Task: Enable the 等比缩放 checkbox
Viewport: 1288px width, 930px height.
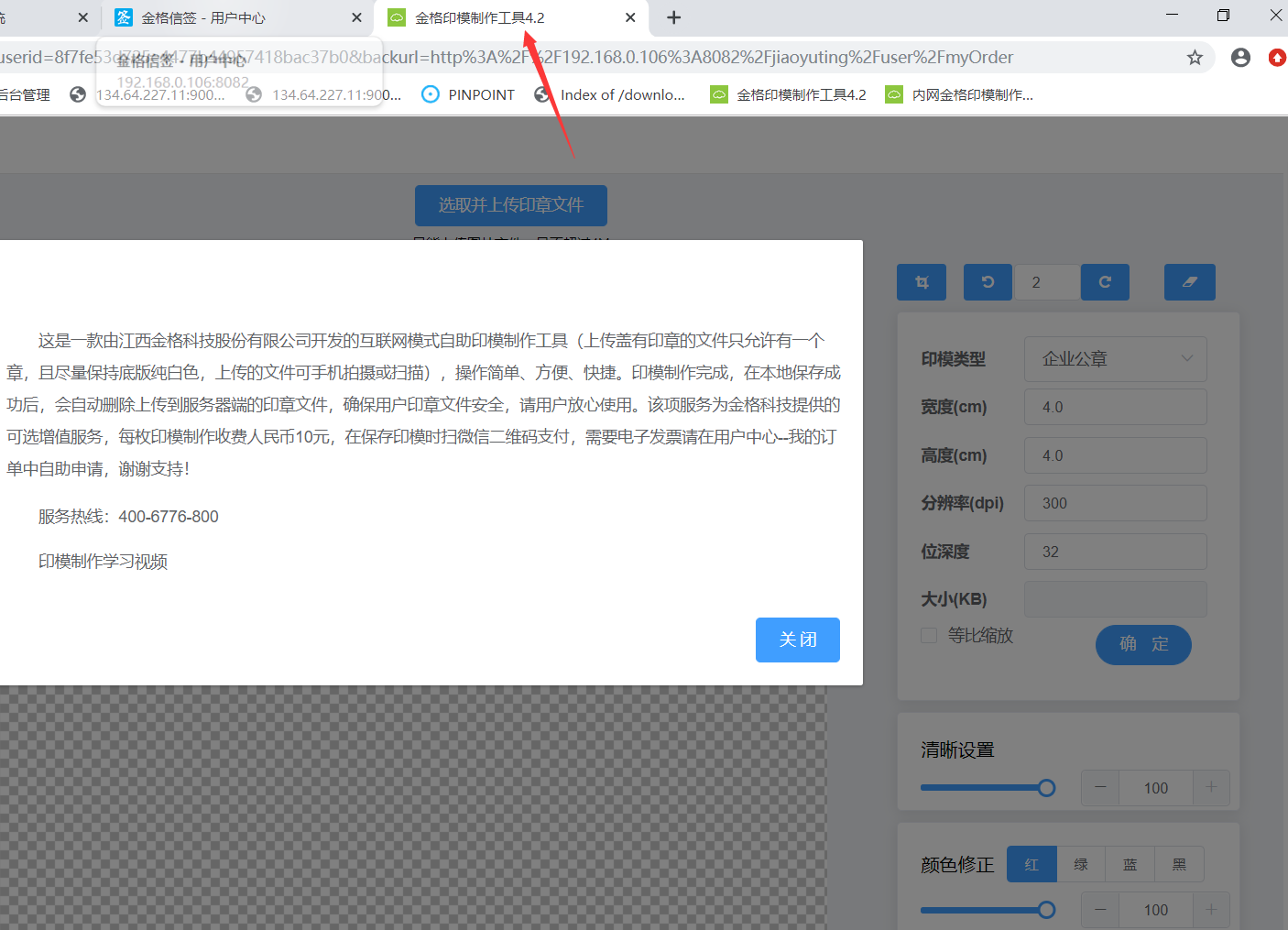Action: point(929,636)
